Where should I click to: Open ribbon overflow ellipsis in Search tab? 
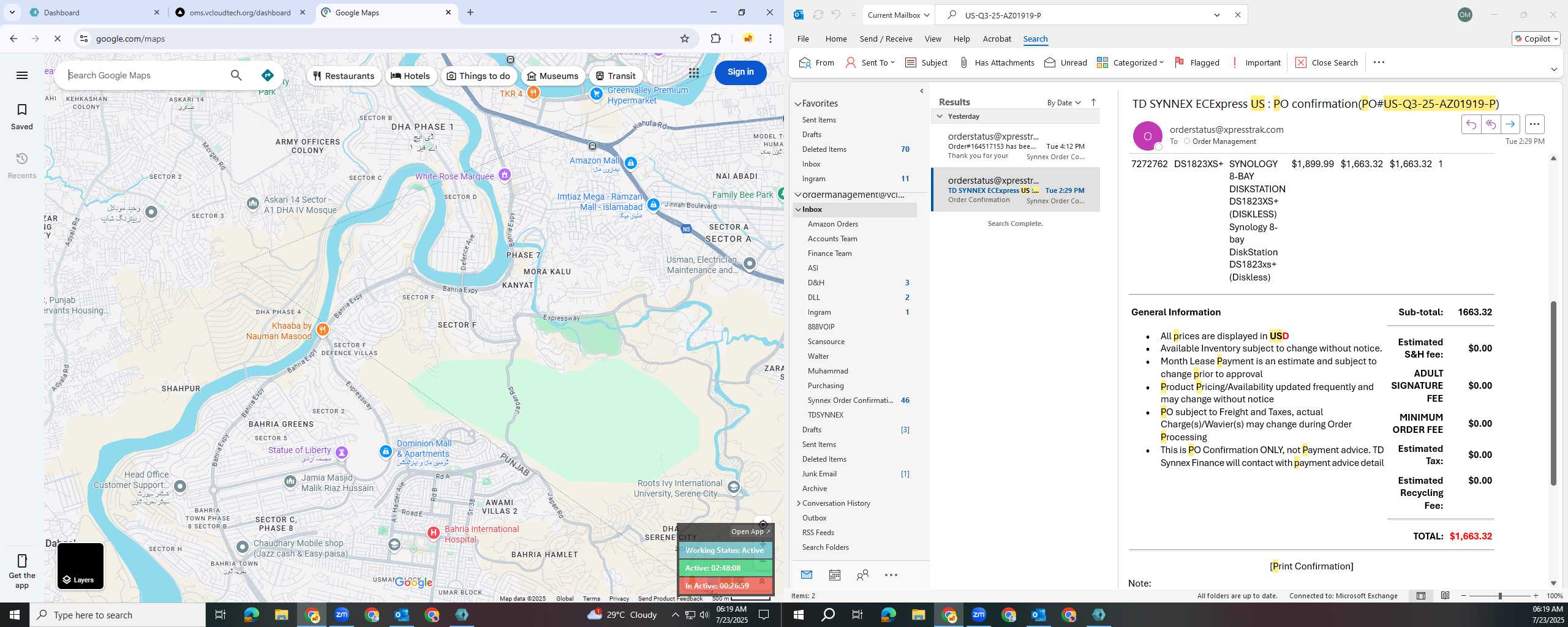pos(1379,62)
